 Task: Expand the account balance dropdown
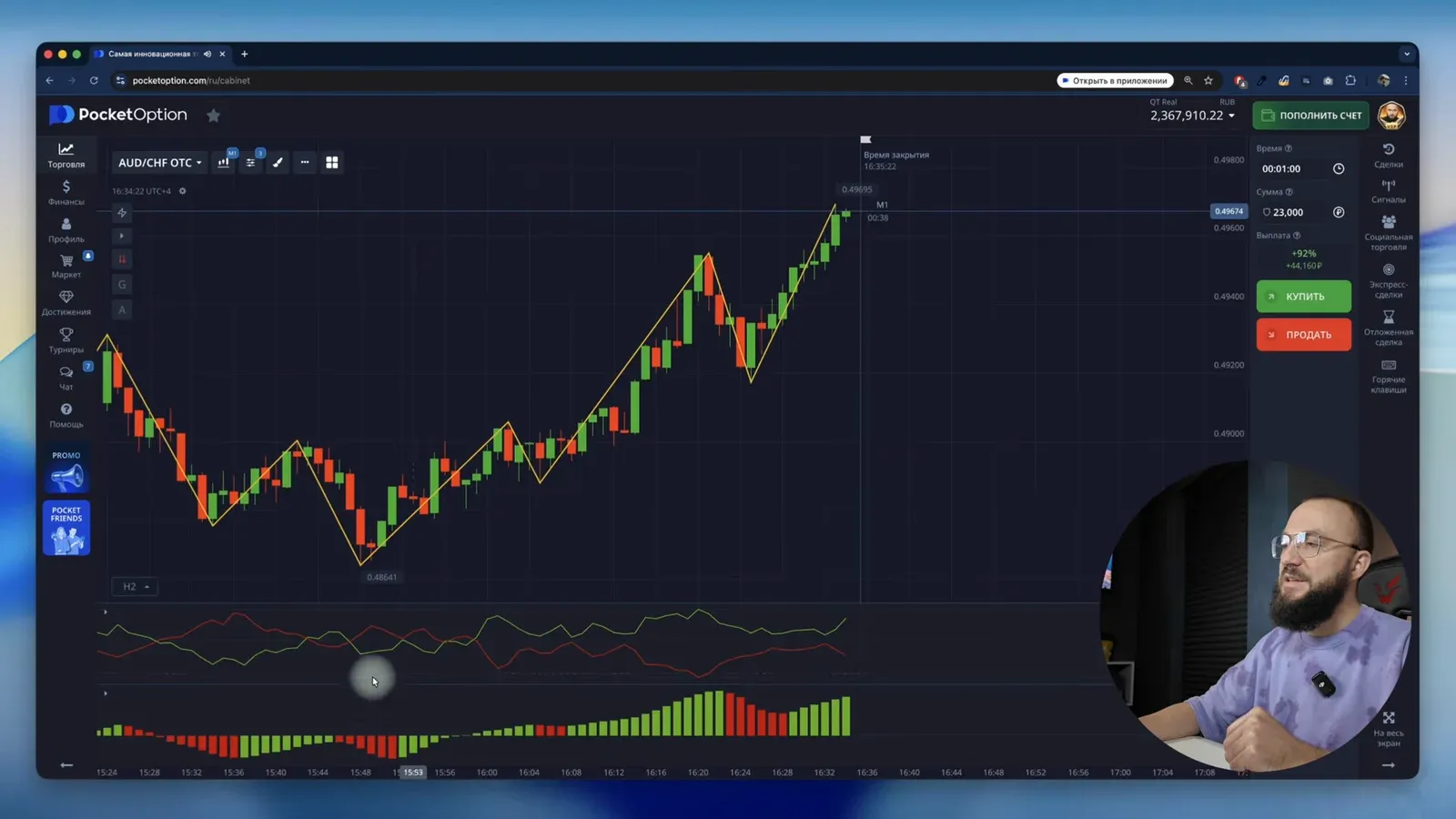(1192, 116)
